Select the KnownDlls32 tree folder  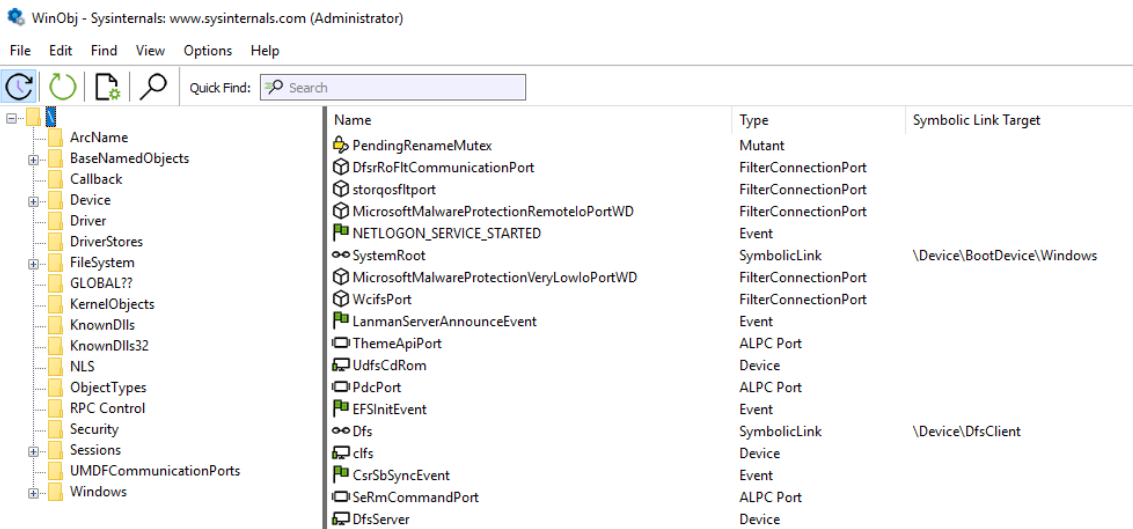click(109, 345)
